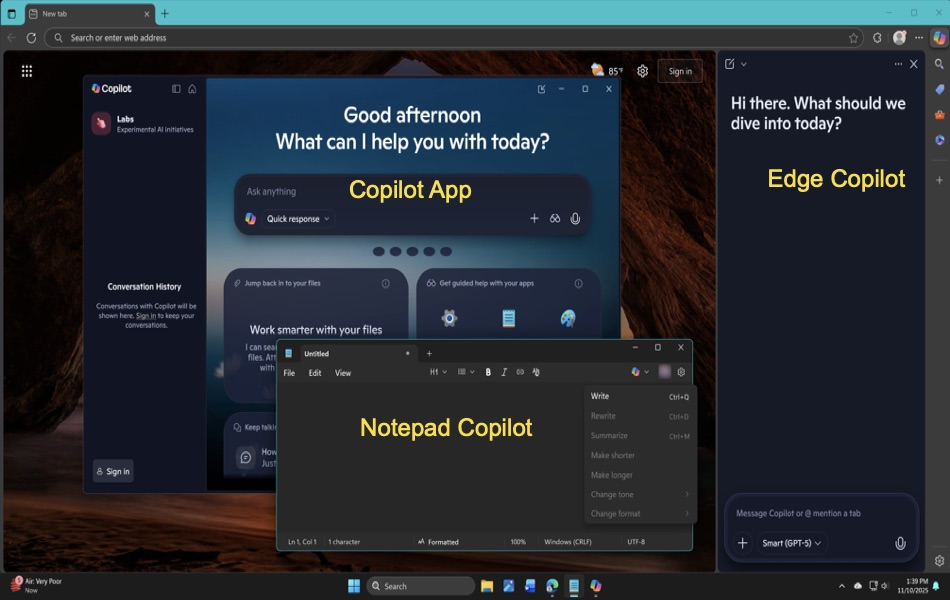Open more options in Edge Copilot pane

point(898,64)
